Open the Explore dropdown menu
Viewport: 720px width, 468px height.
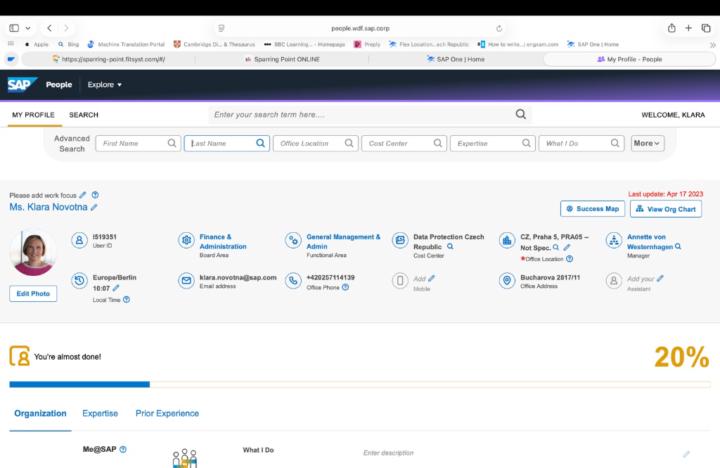(x=105, y=85)
